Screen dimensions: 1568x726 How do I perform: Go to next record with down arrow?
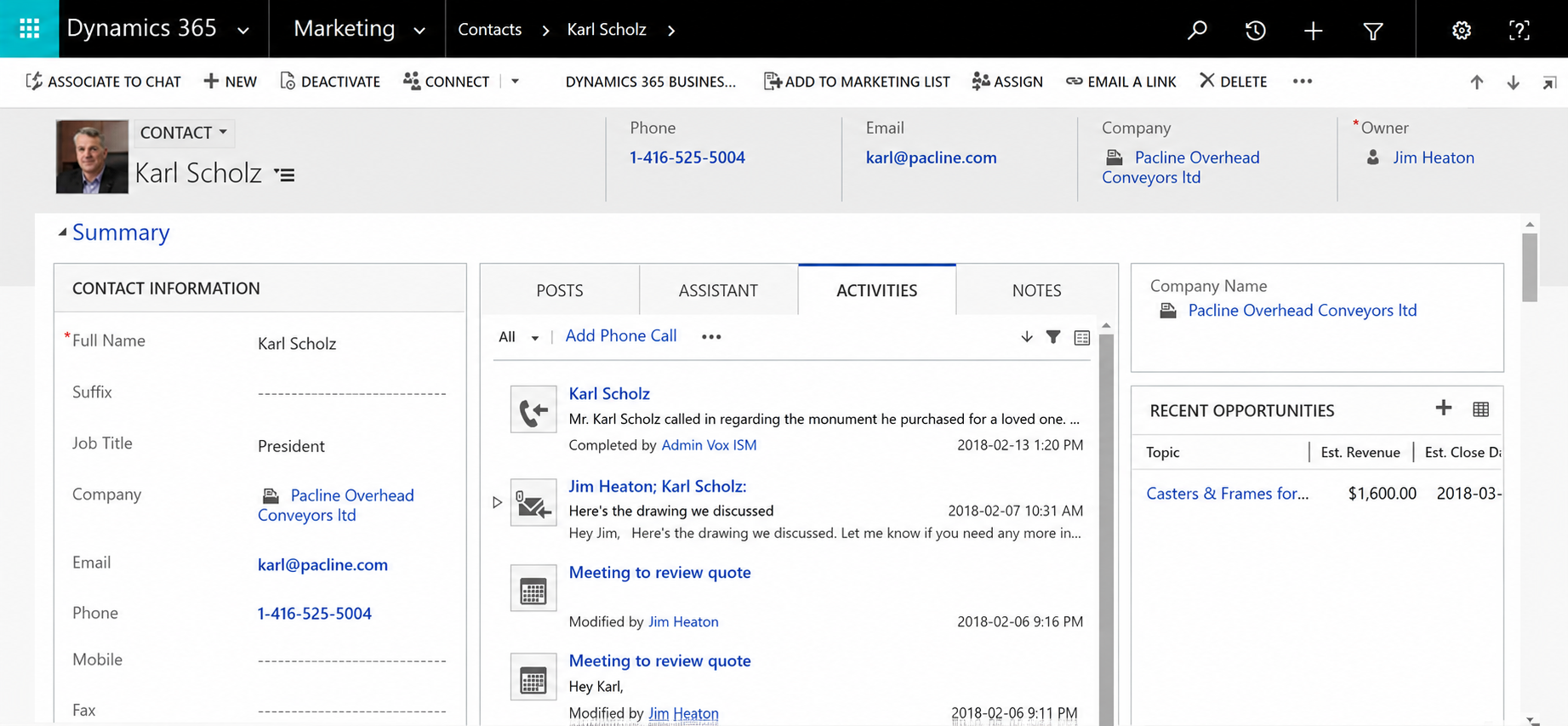click(1513, 82)
